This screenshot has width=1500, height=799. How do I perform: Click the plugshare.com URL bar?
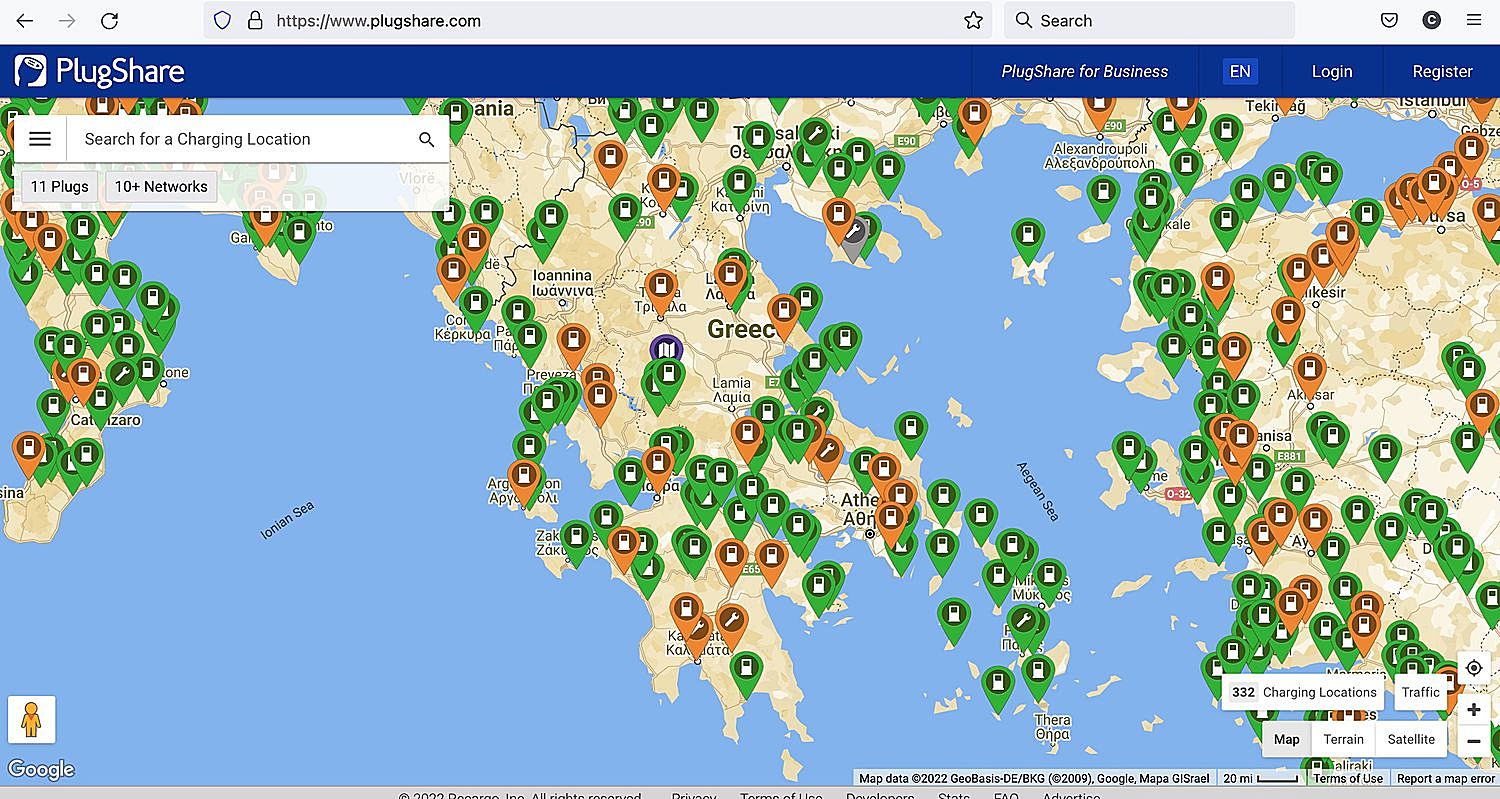point(600,20)
